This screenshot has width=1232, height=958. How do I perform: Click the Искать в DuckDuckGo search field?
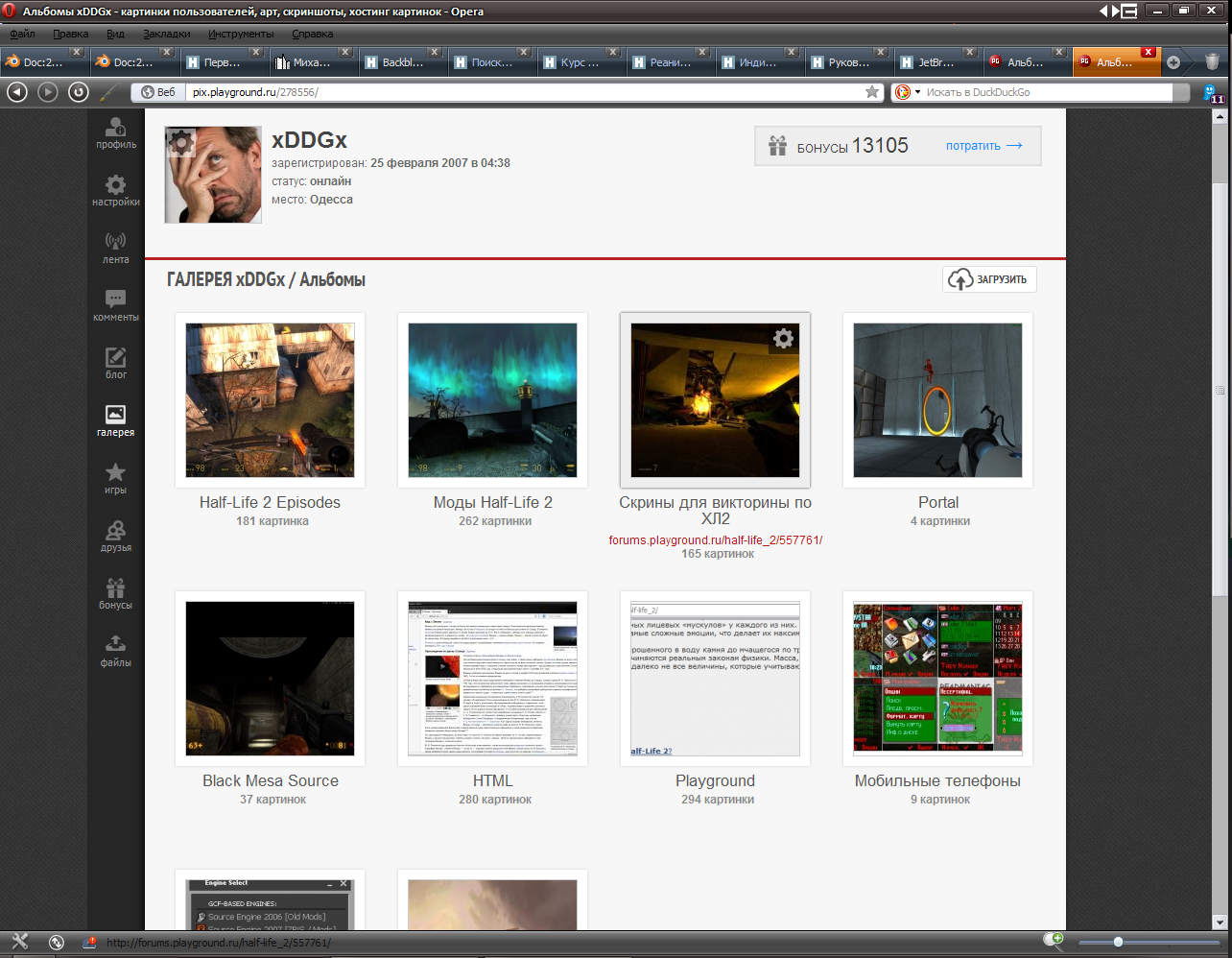1046,92
